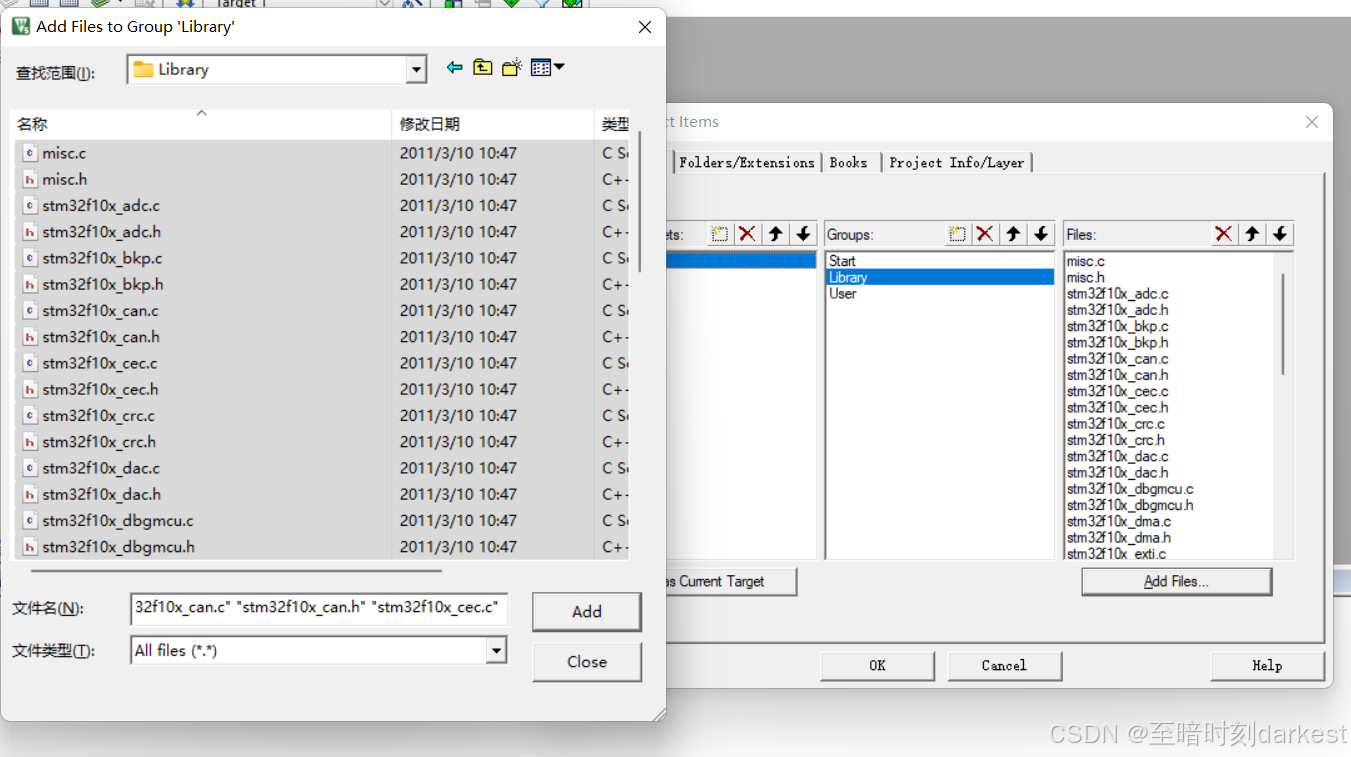
Task: Go back using the green arrow icon
Action: tap(455, 68)
